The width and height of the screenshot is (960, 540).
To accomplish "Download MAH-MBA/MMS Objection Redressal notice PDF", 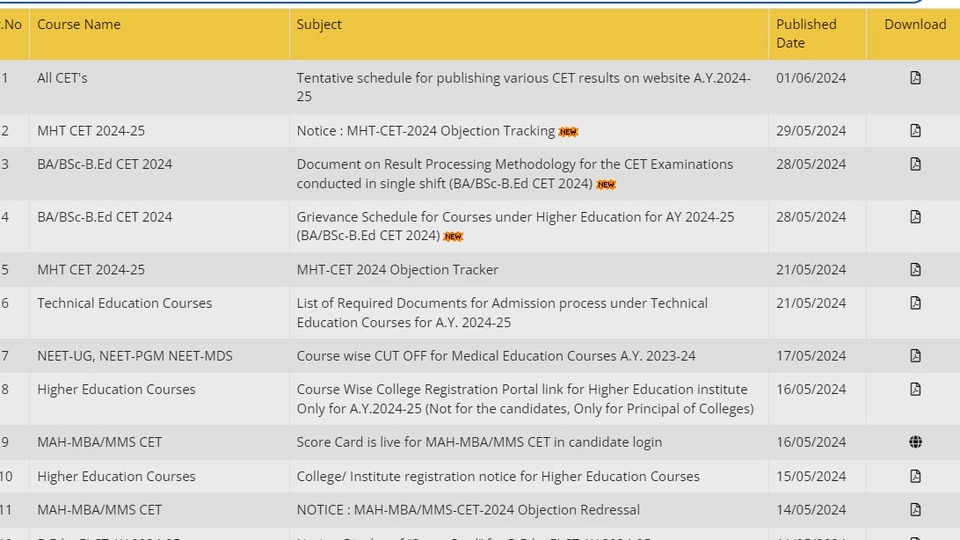I will (x=915, y=509).
